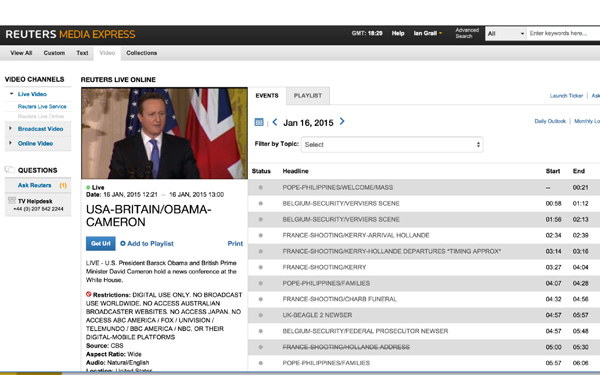This screenshot has width=600, height=375.
Task: Click the red Restrictions icon
Action: point(88,294)
